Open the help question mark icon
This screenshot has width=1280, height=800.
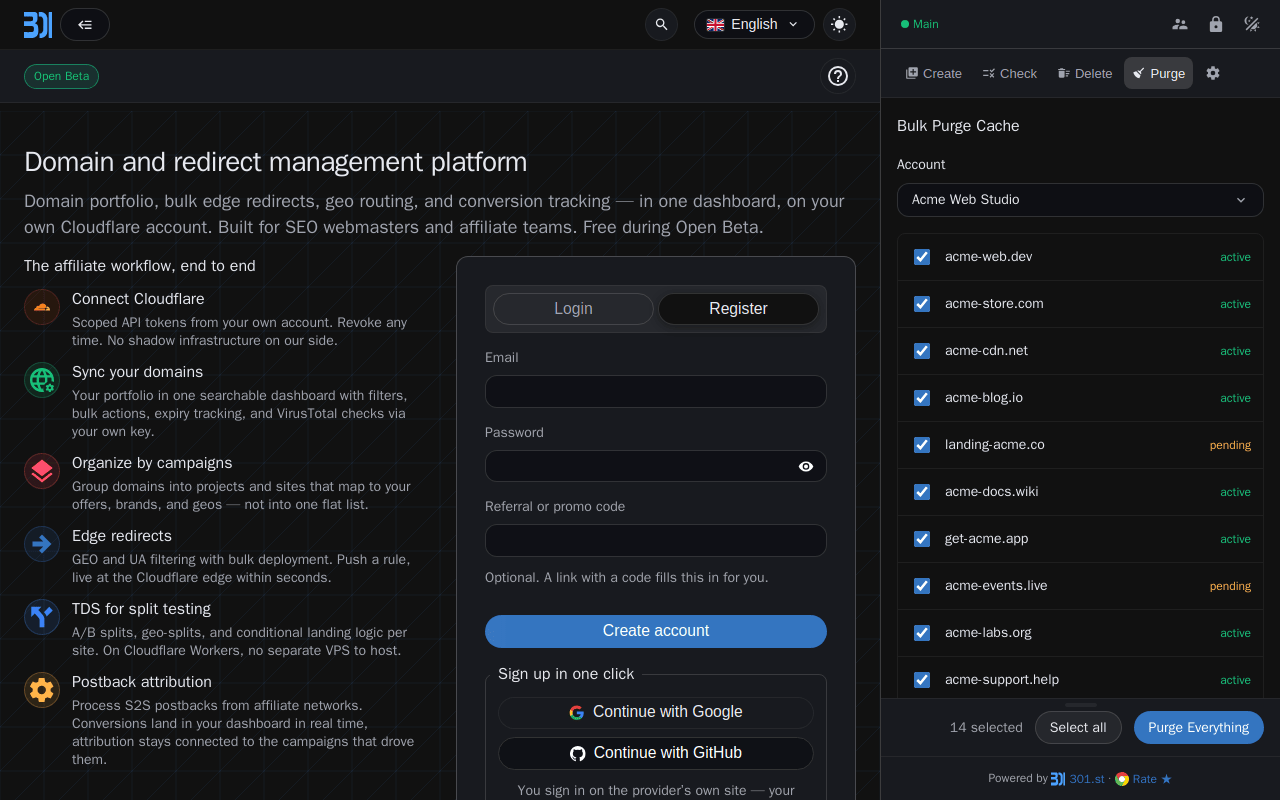pyautogui.click(x=838, y=76)
